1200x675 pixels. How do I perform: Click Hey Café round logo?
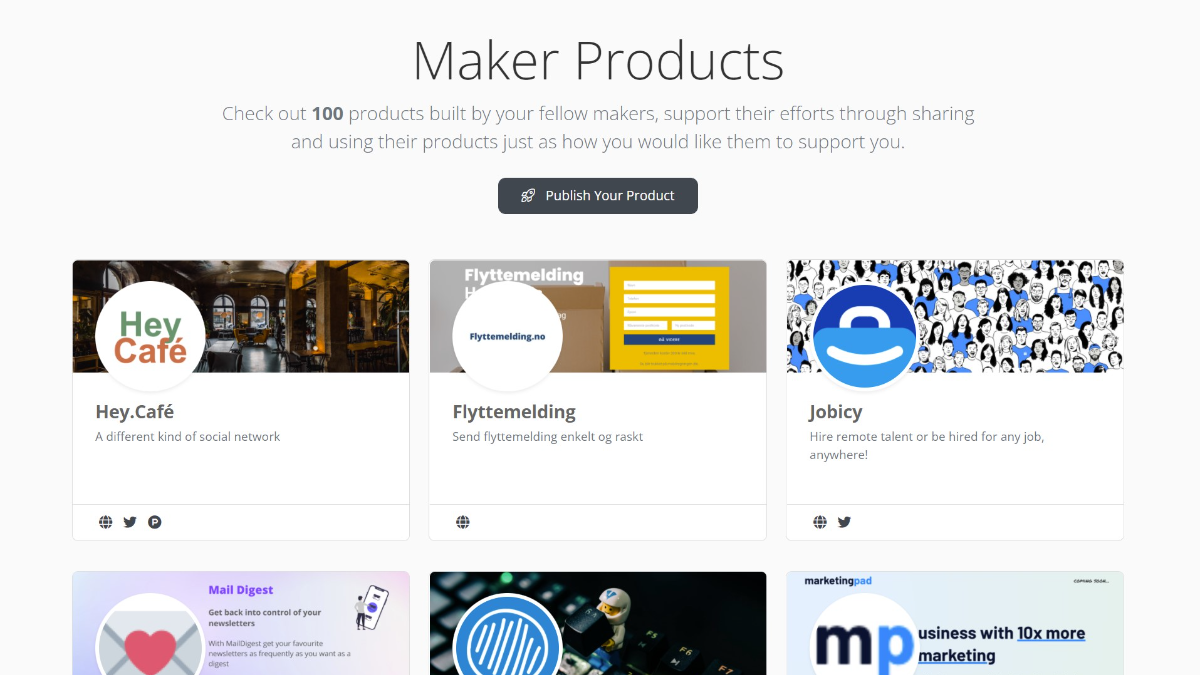(x=150, y=337)
